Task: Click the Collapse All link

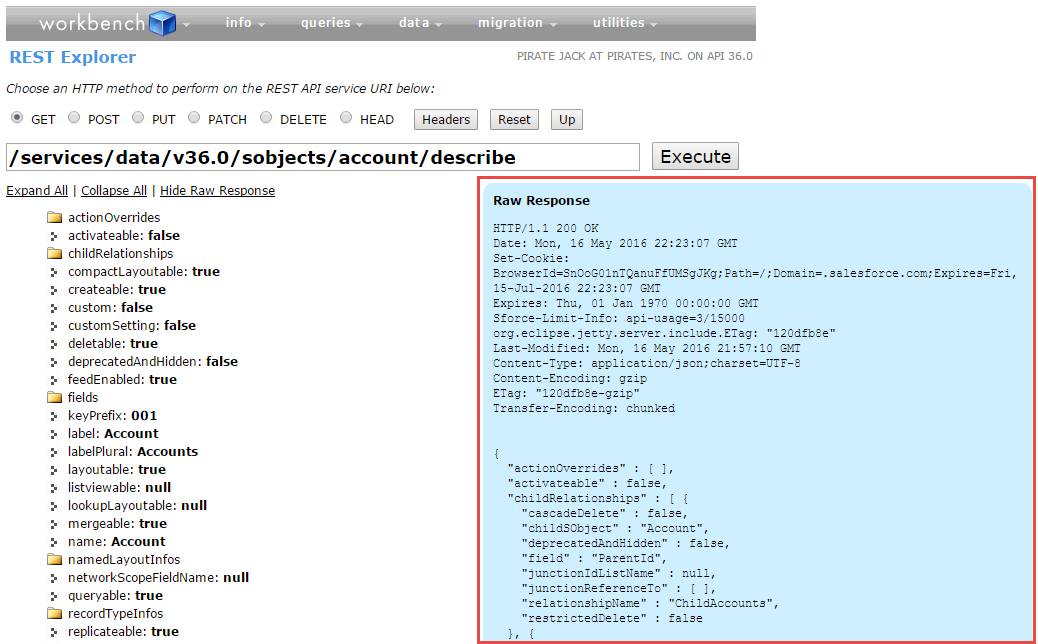Action: (114, 191)
